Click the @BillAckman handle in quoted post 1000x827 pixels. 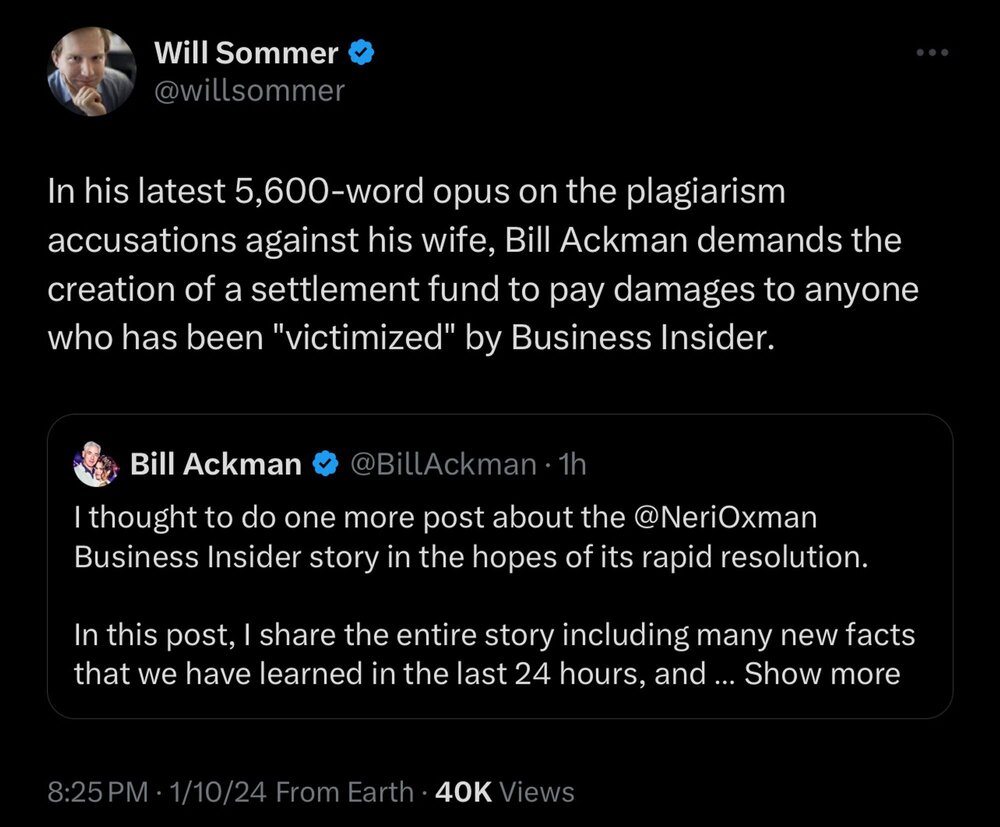click(440, 464)
